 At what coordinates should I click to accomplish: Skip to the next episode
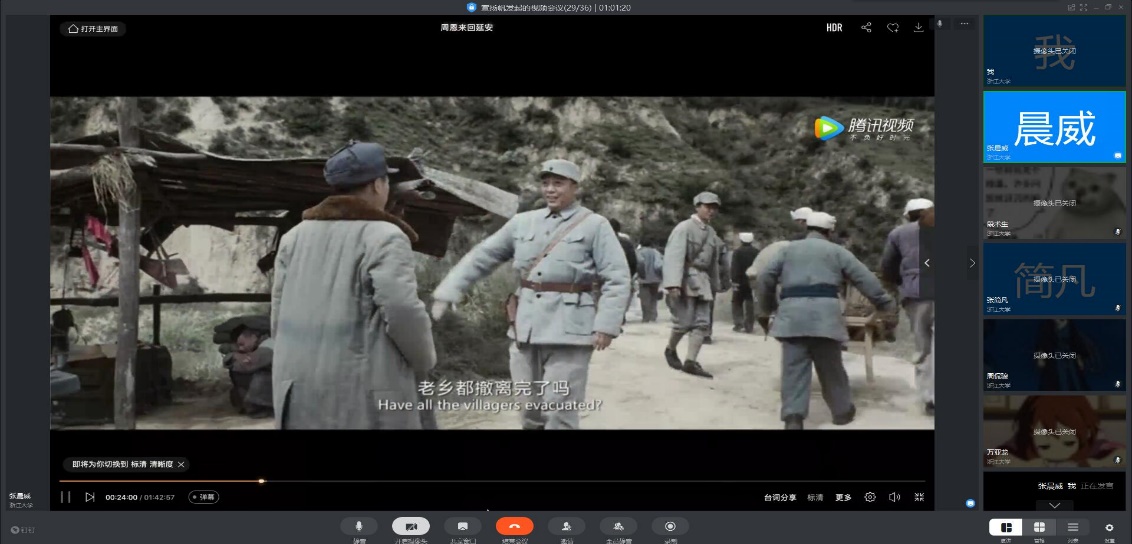click(90, 497)
